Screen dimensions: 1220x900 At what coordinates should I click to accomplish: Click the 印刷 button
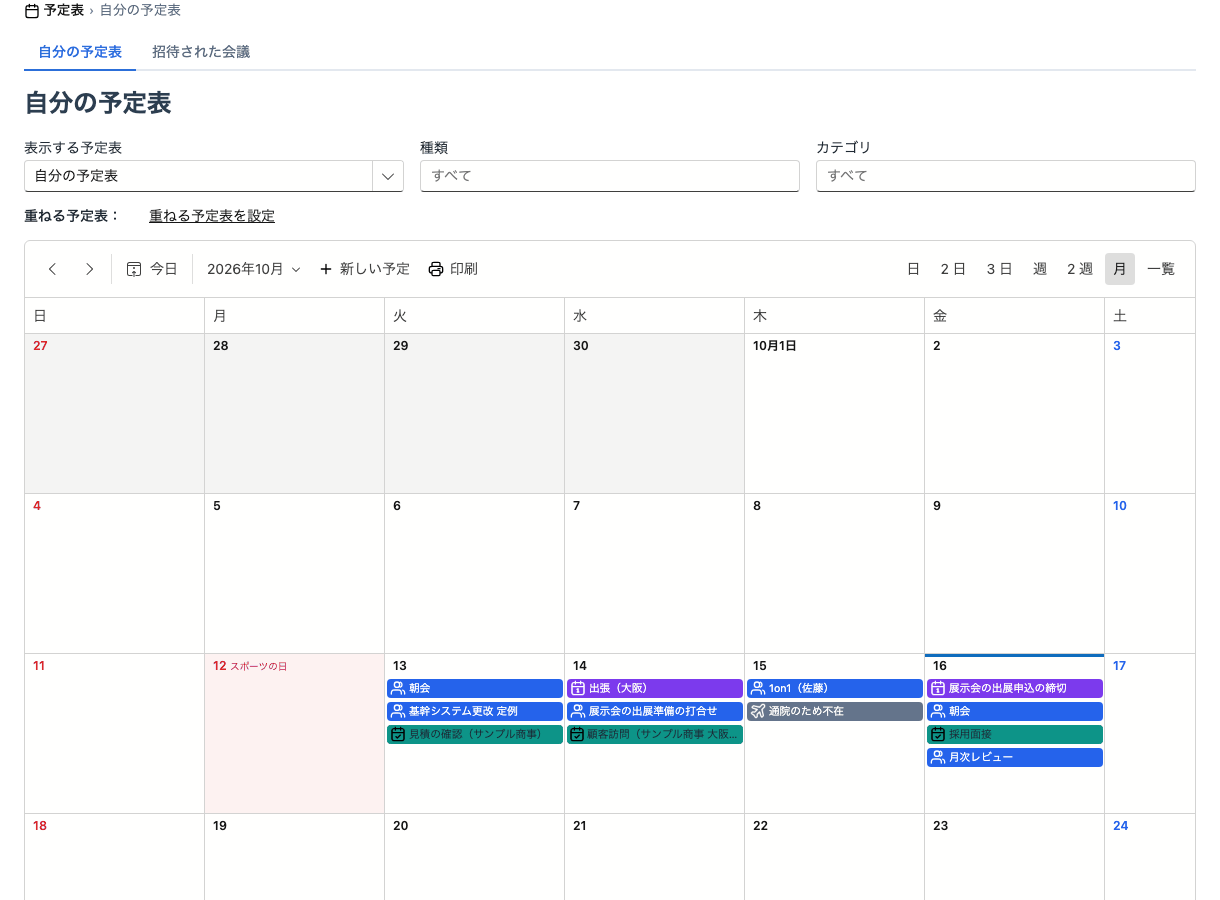pos(453,269)
